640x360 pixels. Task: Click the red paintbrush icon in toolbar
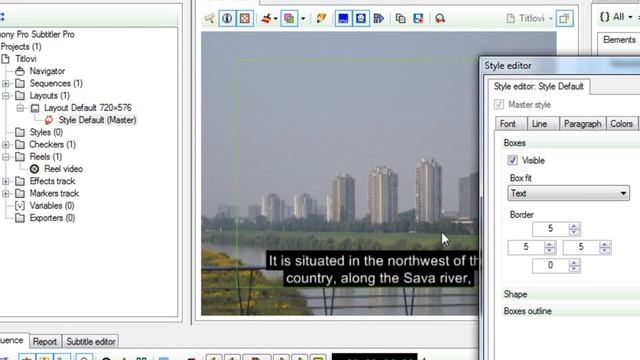click(266, 18)
